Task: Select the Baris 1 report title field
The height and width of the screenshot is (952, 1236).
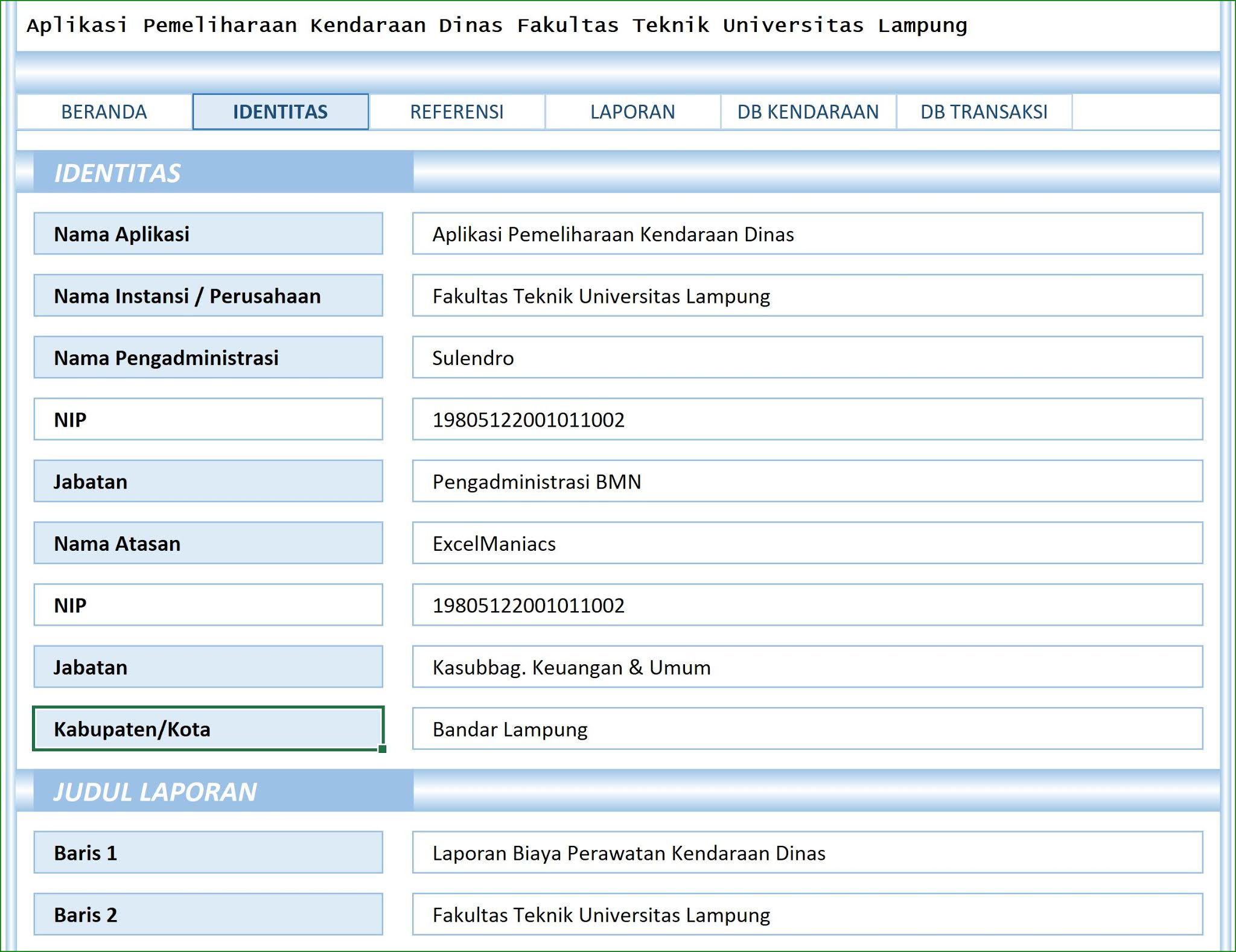Action: pyautogui.click(x=807, y=853)
